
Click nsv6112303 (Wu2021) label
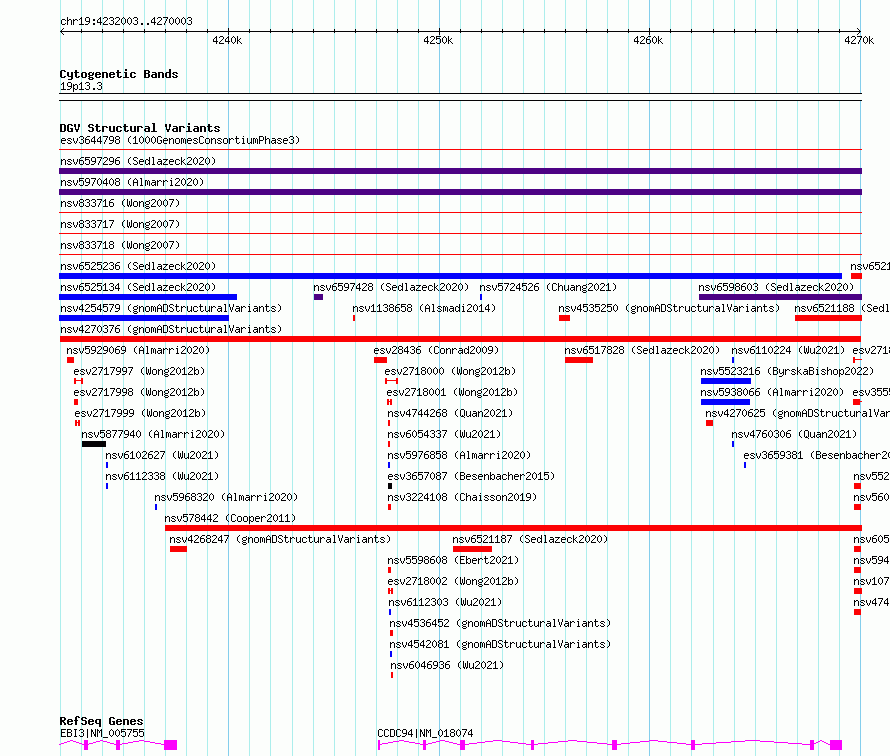445,602
